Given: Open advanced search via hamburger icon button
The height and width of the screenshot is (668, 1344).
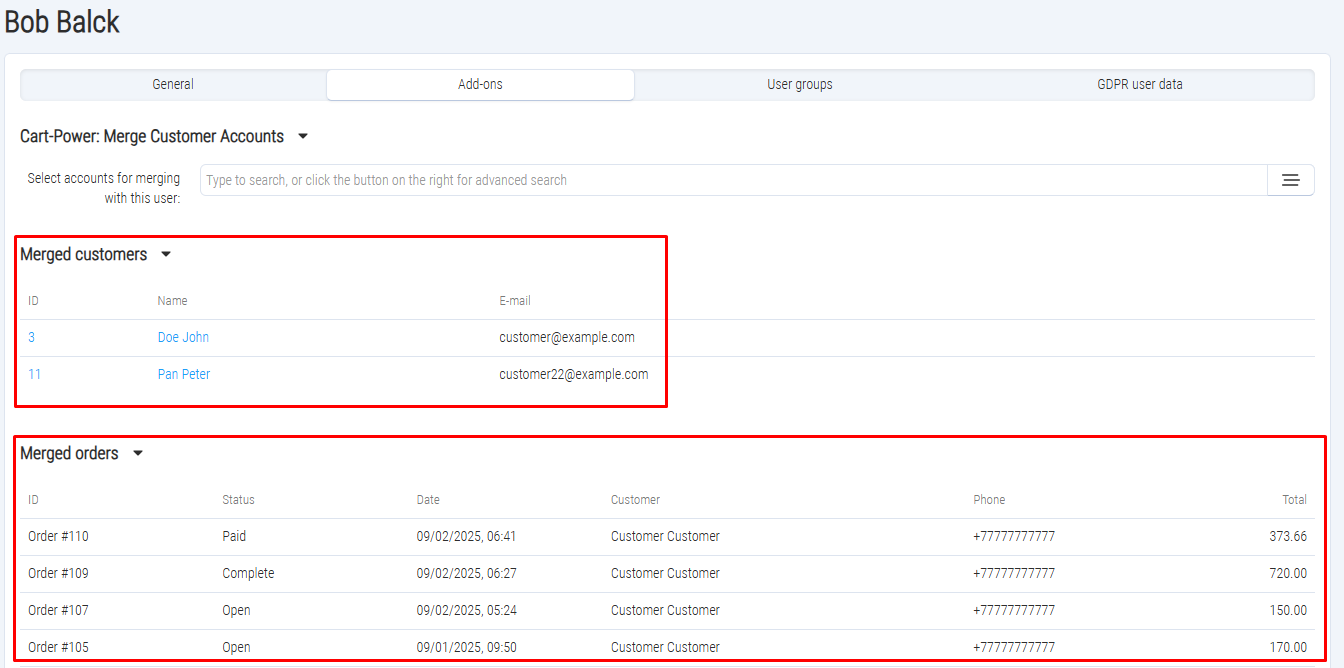Looking at the screenshot, I should 1290,180.
